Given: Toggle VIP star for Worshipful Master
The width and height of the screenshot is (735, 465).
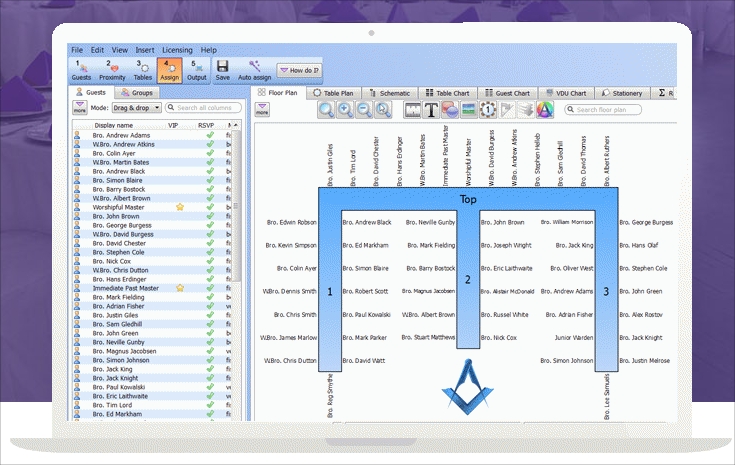Looking at the screenshot, I should [x=180, y=206].
